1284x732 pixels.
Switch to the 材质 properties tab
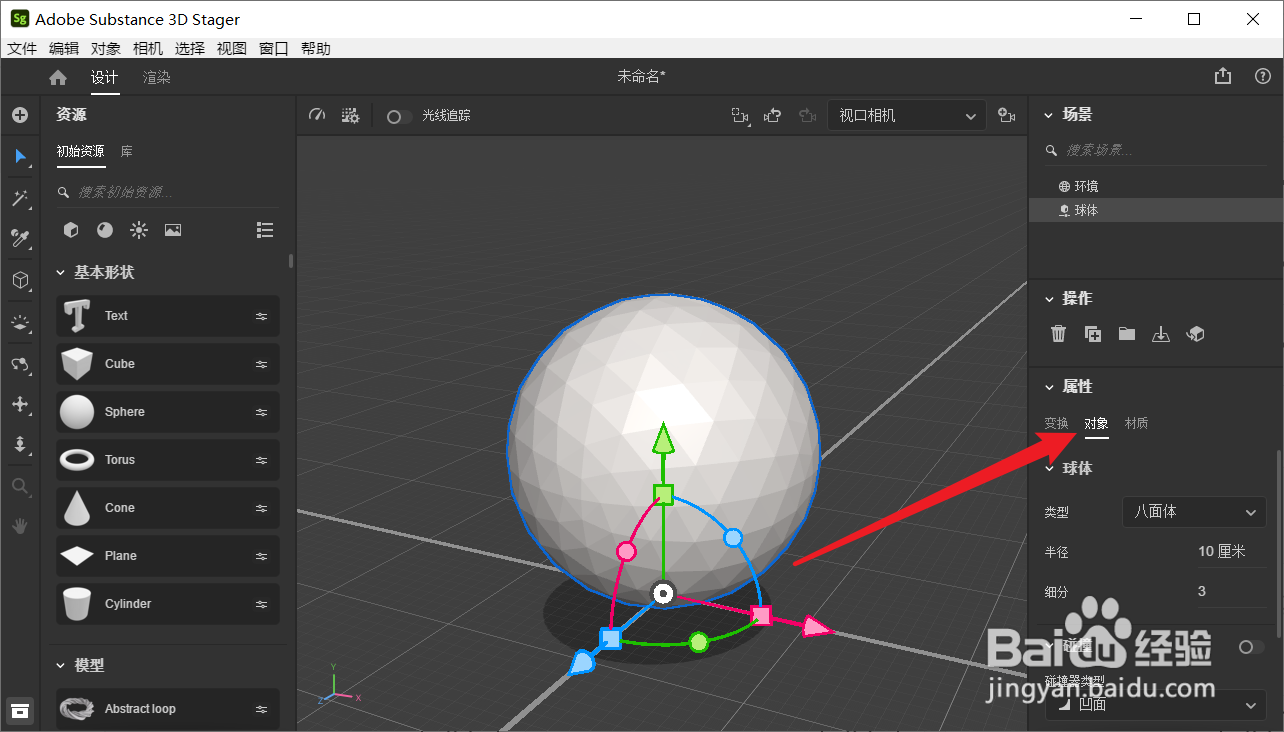(x=1137, y=423)
